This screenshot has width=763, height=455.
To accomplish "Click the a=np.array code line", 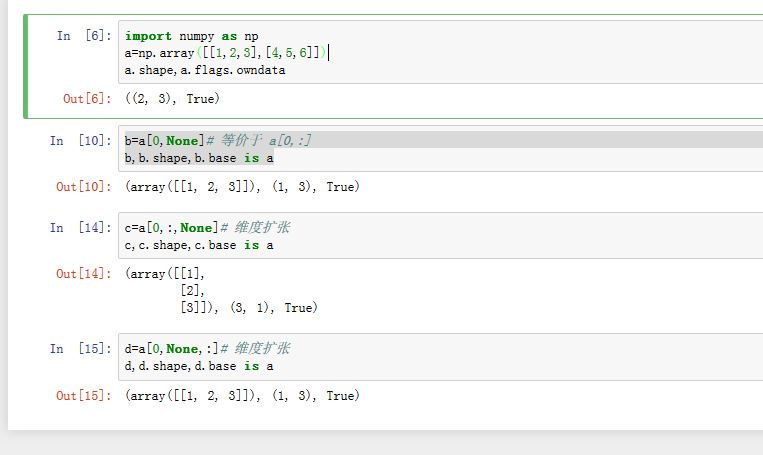I will (x=225, y=52).
